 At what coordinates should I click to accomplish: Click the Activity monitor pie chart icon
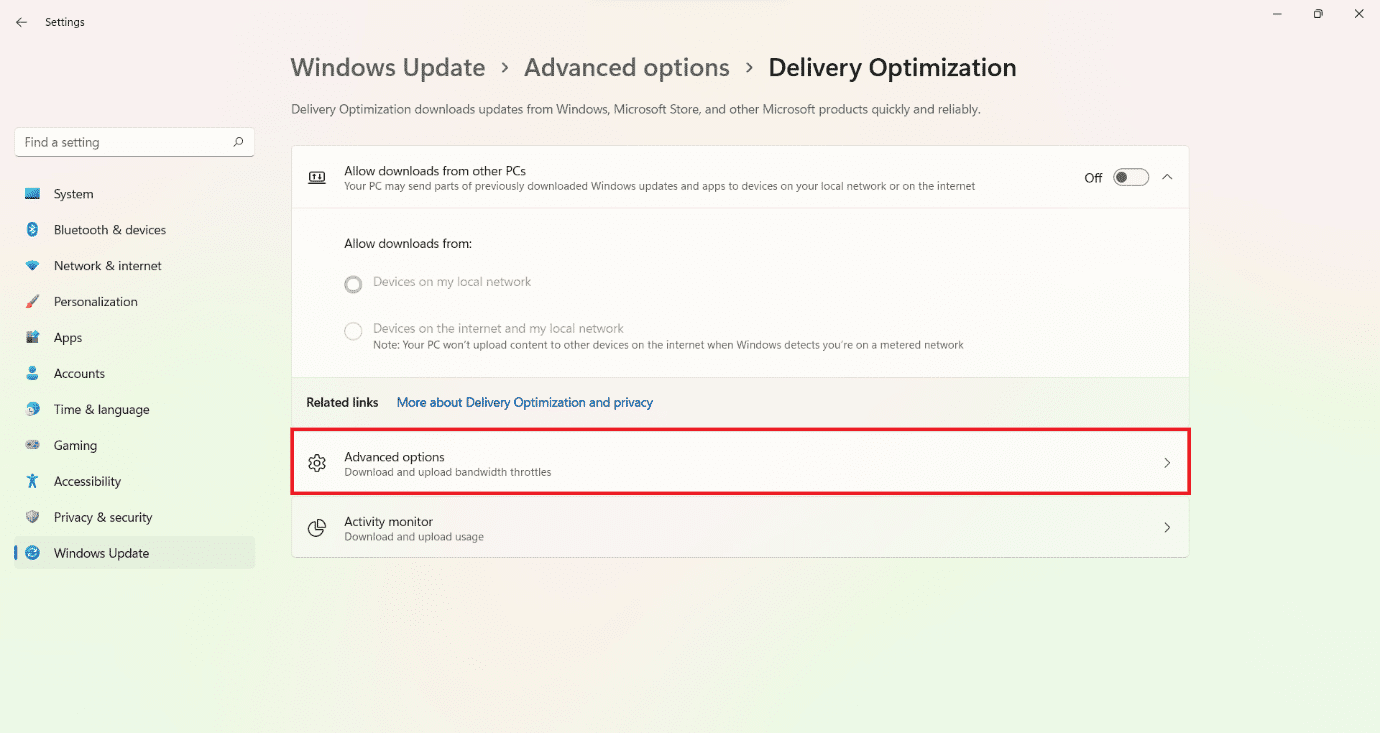pyautogui.click(x=317, y=528)
